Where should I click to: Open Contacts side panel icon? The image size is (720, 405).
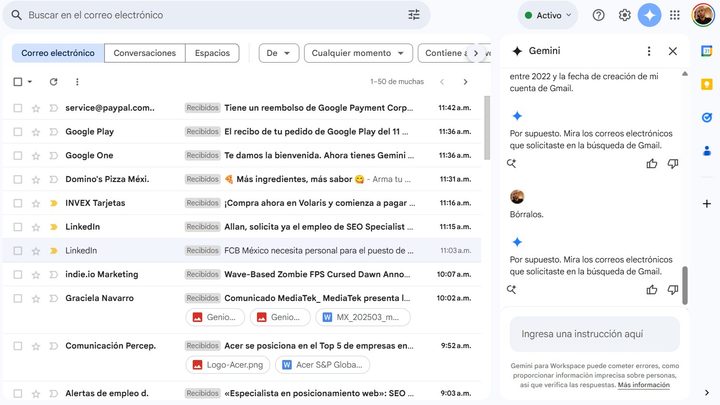pyautogui.click(x=707, y=150)
